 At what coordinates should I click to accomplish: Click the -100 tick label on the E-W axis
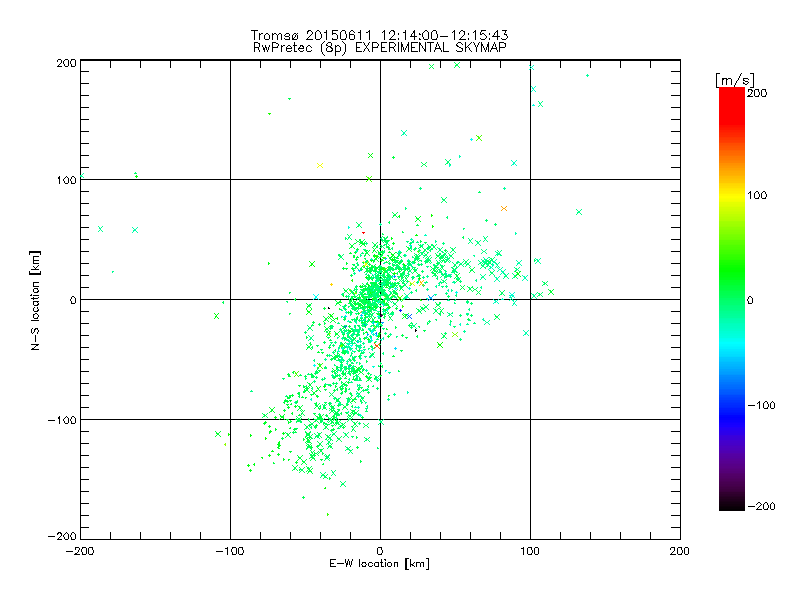230,551
